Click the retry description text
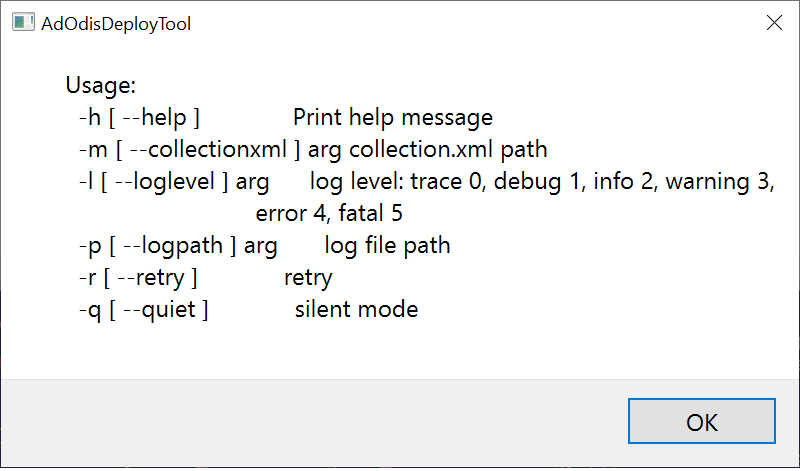 point(308,277)
